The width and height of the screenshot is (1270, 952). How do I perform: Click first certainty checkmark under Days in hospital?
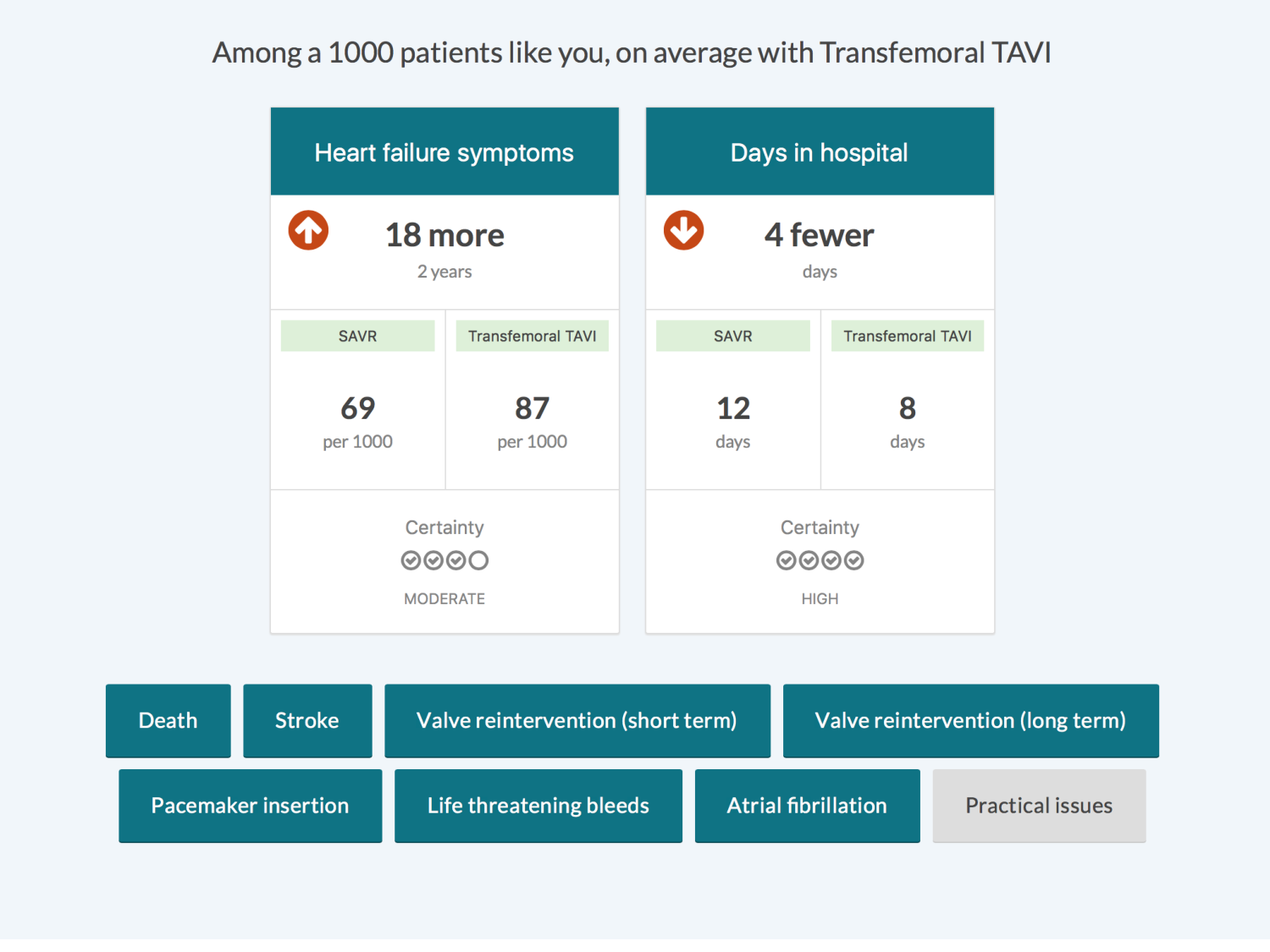(786, 560)
